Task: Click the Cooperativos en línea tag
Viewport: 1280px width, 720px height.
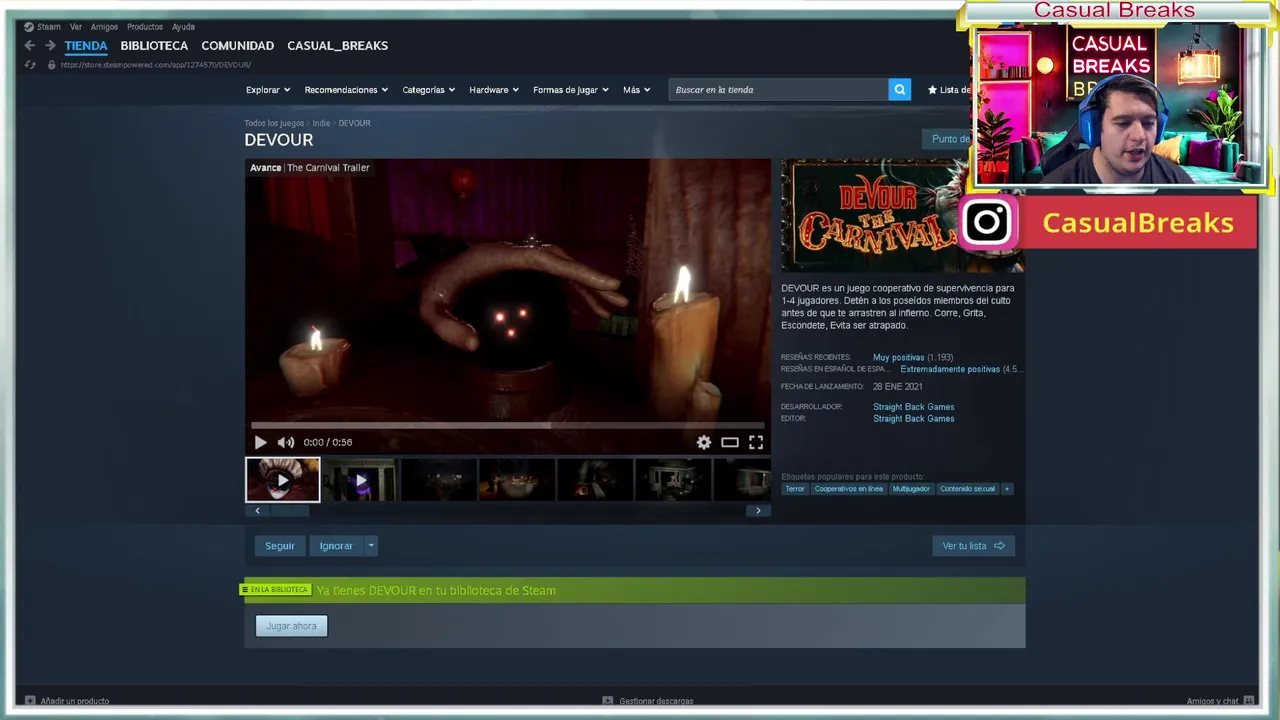Action: click(848, 489)
